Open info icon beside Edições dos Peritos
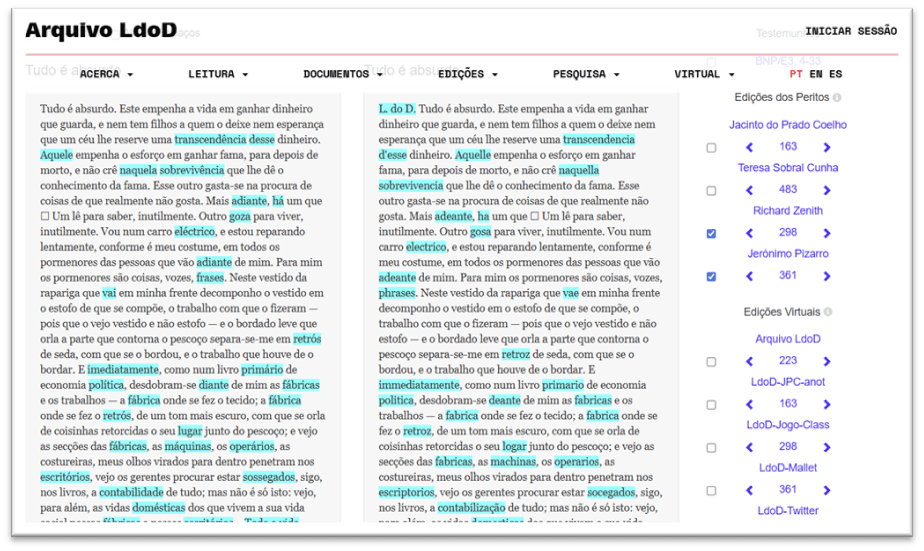Image resolution: width=924 pixels, height=551 pixels. 837,97
